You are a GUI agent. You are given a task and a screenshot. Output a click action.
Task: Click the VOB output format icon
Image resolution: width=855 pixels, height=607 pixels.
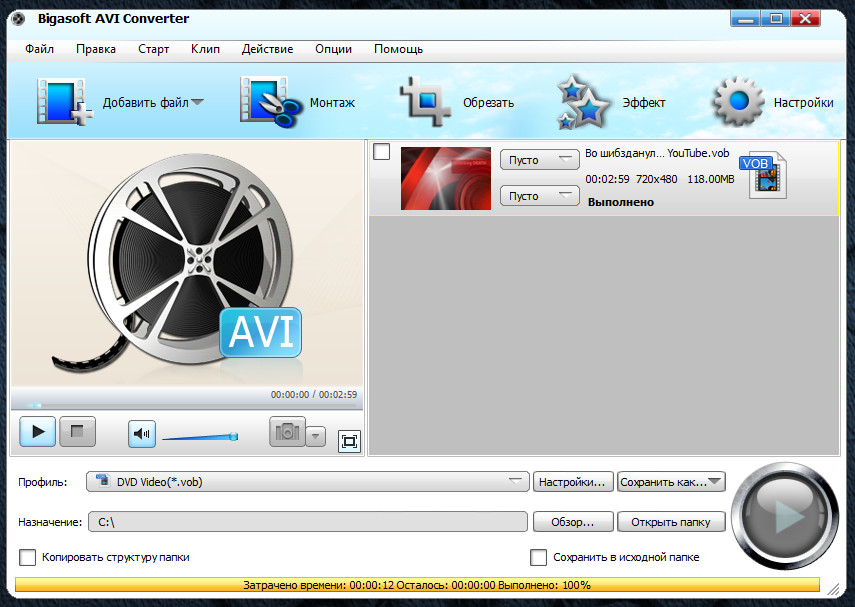763,175
